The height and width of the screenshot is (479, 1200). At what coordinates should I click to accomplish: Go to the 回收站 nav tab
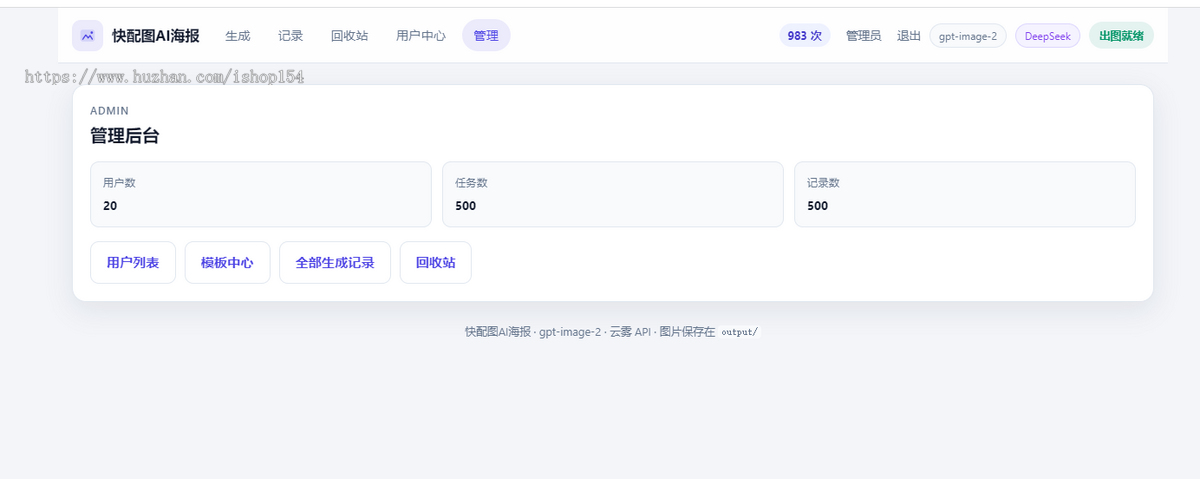click(349, 36)
